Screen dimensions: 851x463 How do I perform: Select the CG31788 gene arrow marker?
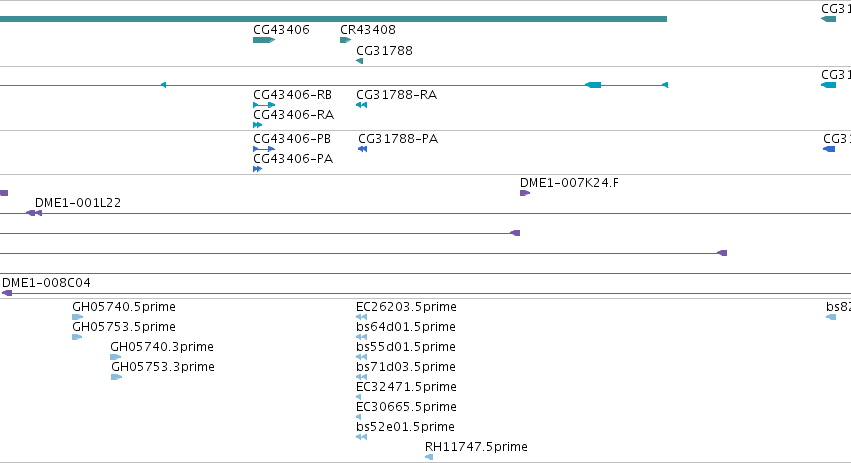coord(359,61)
